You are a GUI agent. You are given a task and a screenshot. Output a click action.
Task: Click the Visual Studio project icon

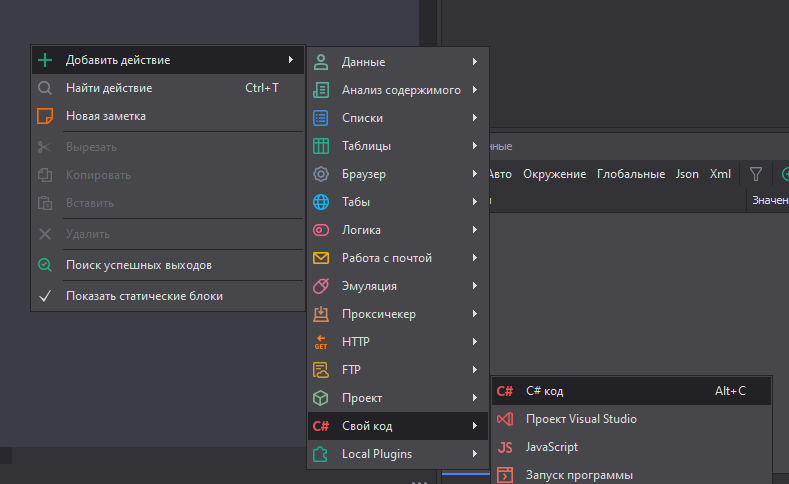pyautogui.click(x=505, y=419)
